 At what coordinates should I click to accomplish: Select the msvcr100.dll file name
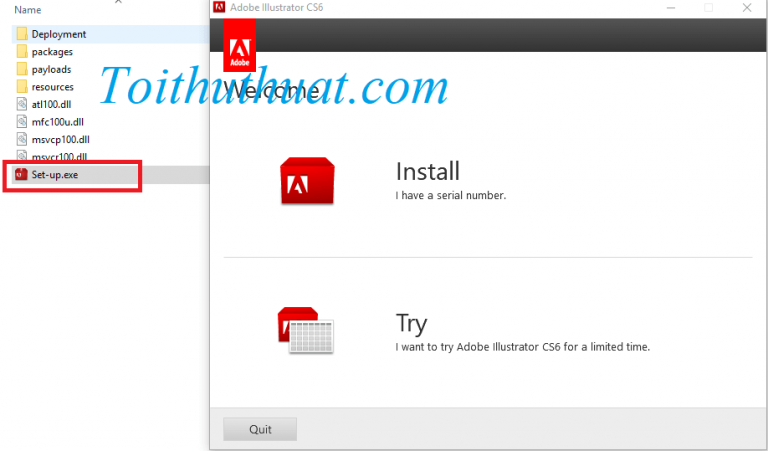(x=60, y=157)
